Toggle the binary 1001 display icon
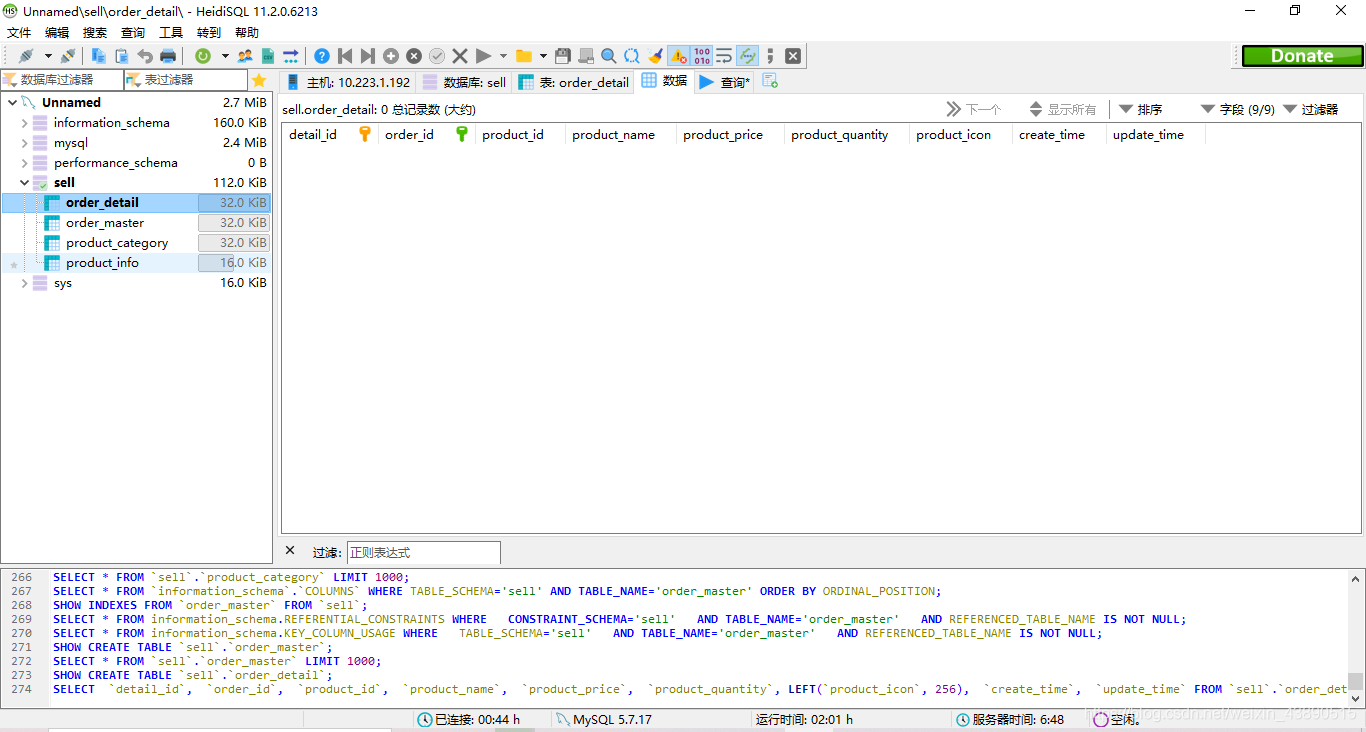Viewport: 1366px width, 732px height. (702, 56)
